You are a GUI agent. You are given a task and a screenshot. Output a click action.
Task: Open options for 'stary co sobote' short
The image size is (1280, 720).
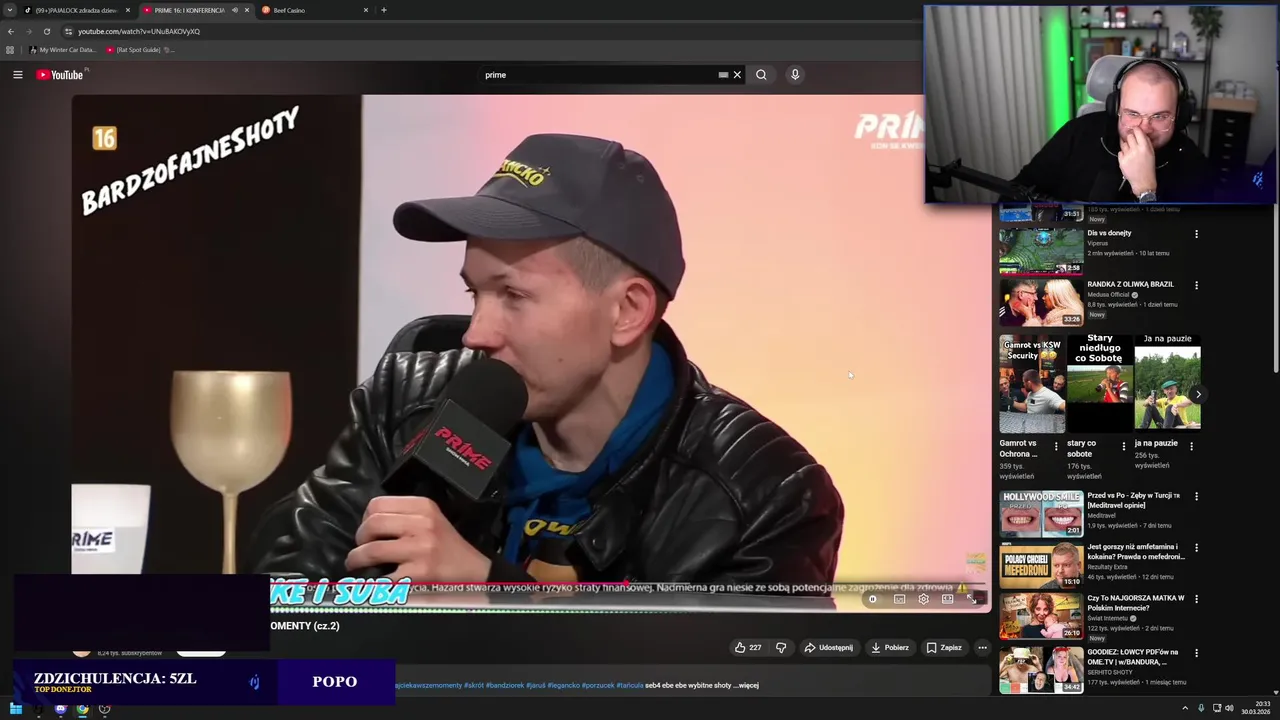(1123, 447)
